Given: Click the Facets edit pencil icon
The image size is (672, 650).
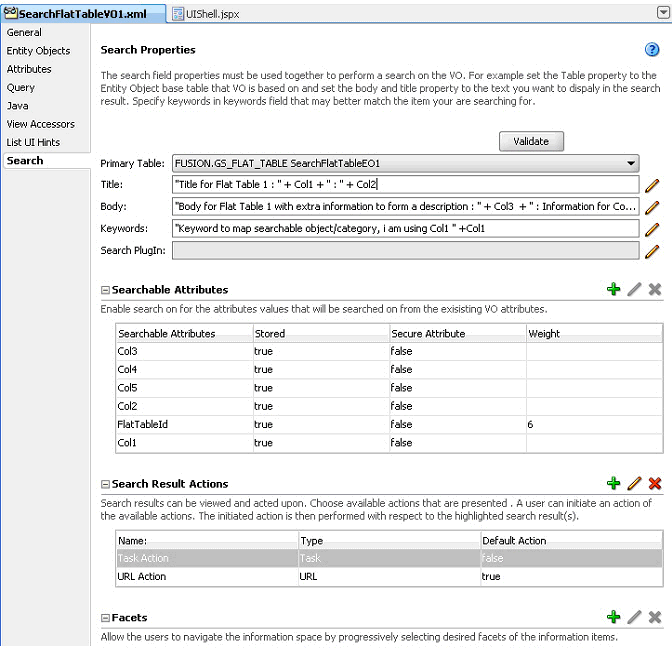Looking at the screenshot, I should (x=634, y=617).
